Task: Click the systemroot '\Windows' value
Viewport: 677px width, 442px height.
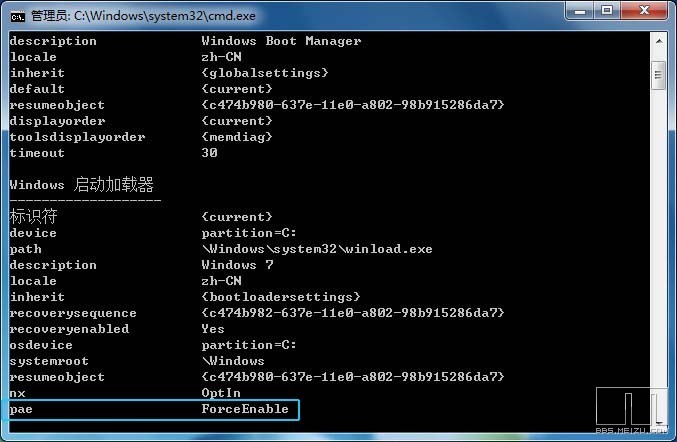Action: [x=233, y=361]
